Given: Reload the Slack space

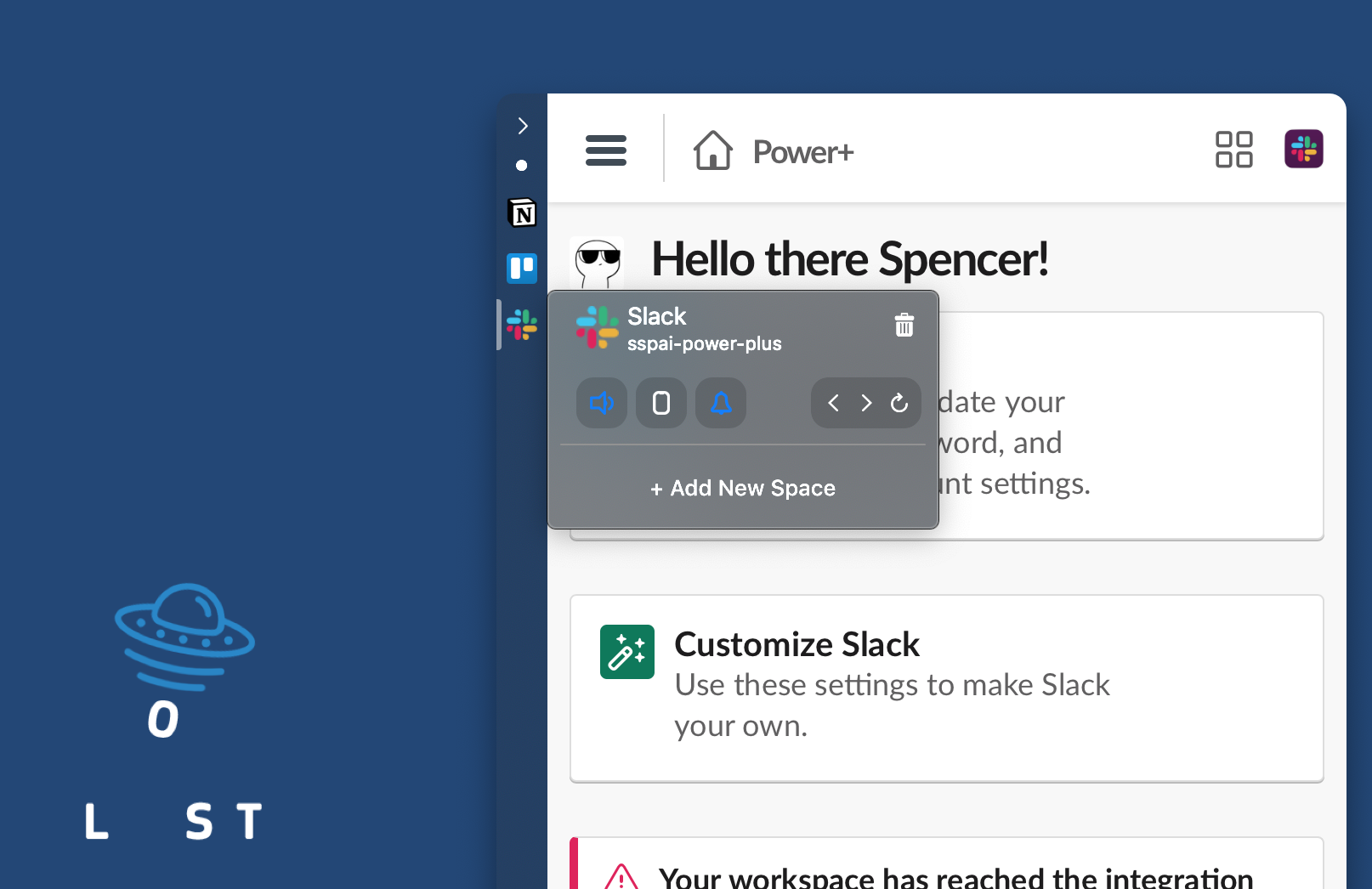Looking at the screenshot, I should coord(899,403).
